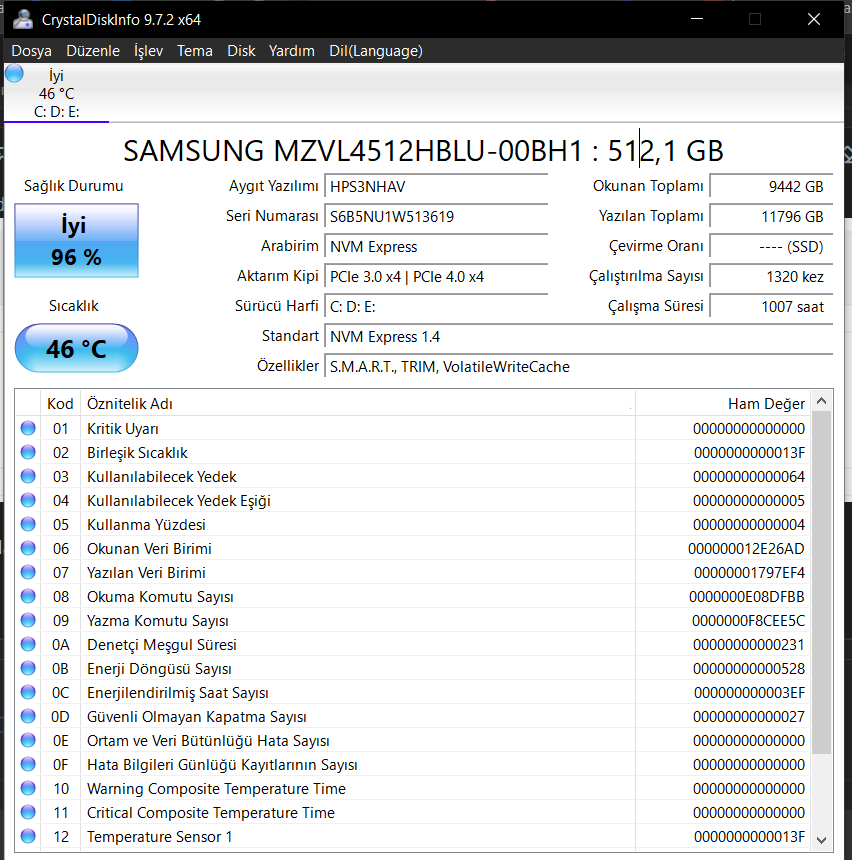Open the Dosya menu
852x860 pixels.
tap(31, 51)
